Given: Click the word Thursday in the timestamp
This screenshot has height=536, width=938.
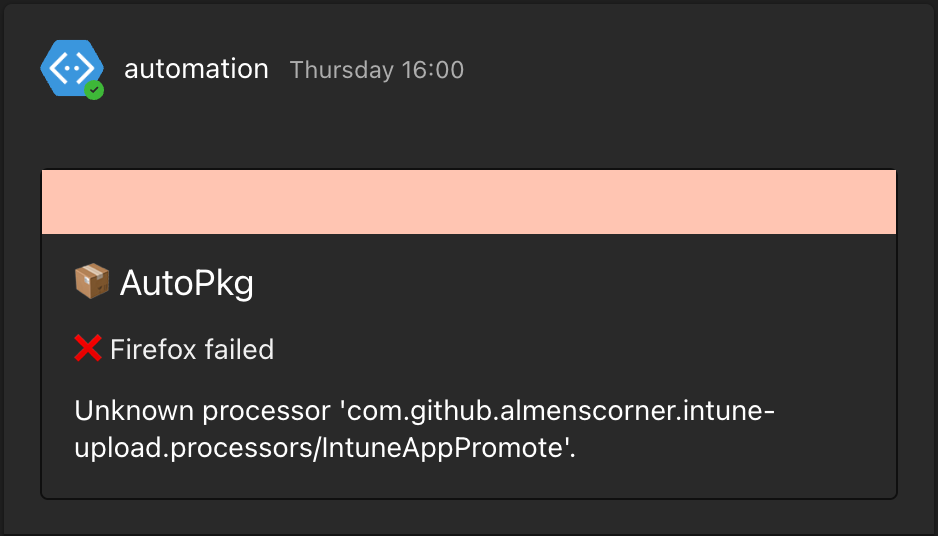Looking at the screenshot, I should [x=341, y=70].
